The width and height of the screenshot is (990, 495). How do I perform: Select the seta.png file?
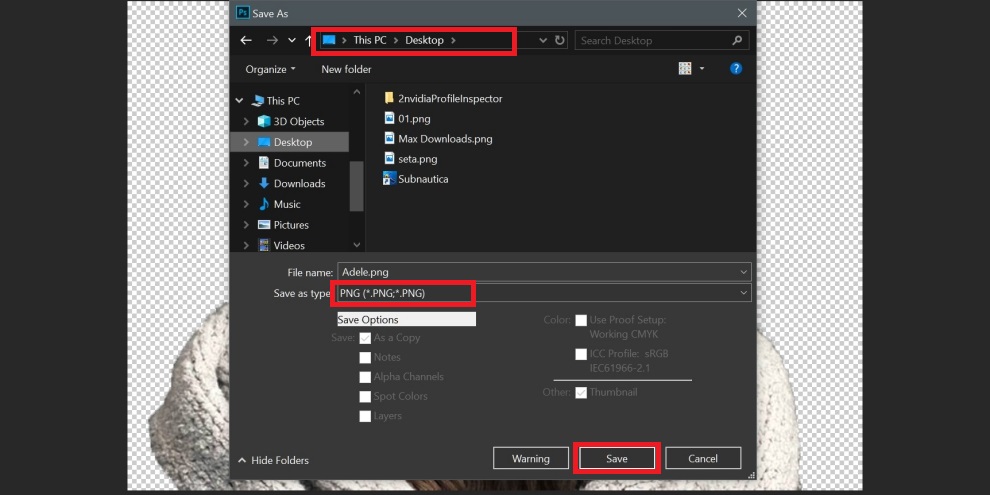click(x=410, y=159)
